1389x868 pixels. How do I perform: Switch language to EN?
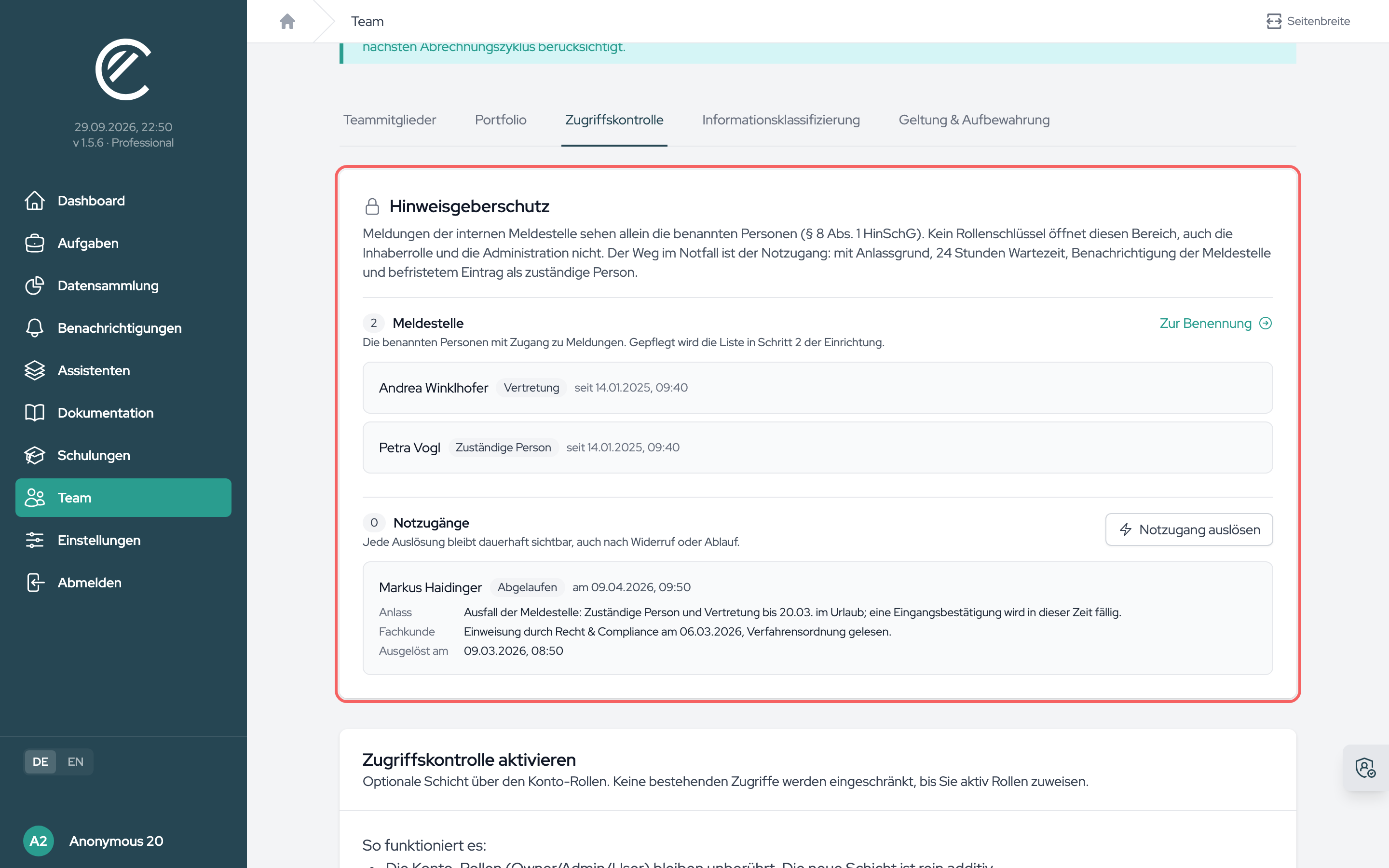[75, 762]
